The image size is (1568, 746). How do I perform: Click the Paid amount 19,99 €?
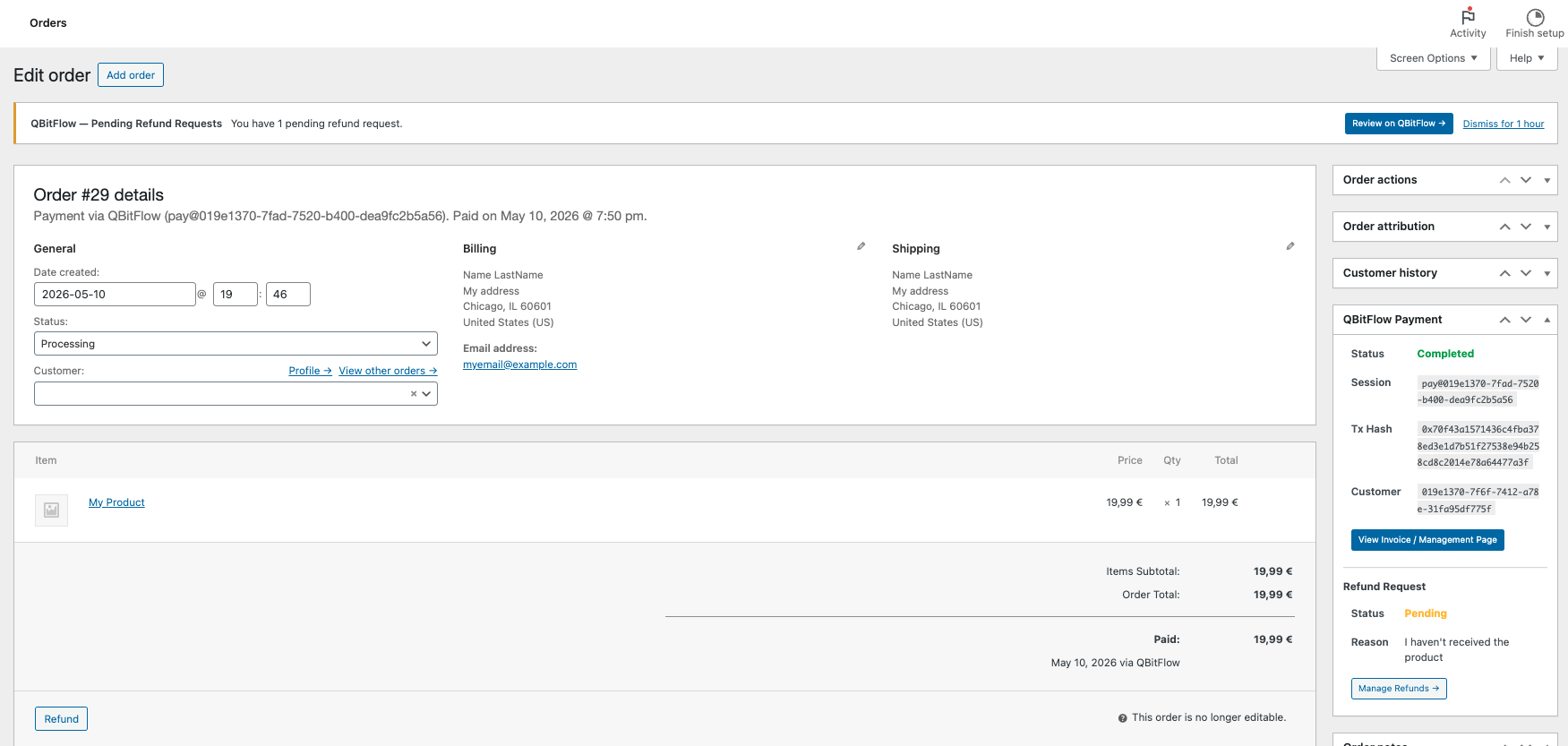pos(1273,639)
